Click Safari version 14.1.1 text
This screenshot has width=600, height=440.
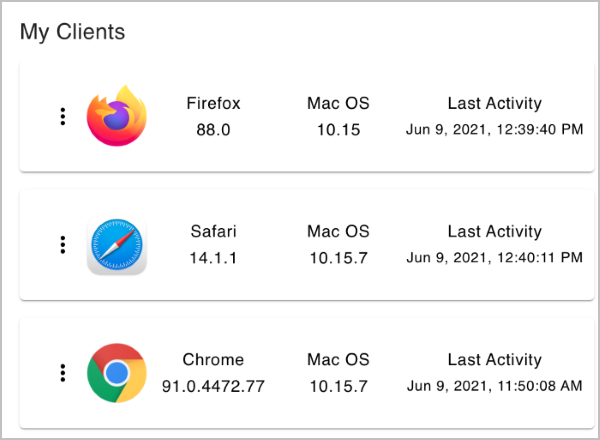213,258
